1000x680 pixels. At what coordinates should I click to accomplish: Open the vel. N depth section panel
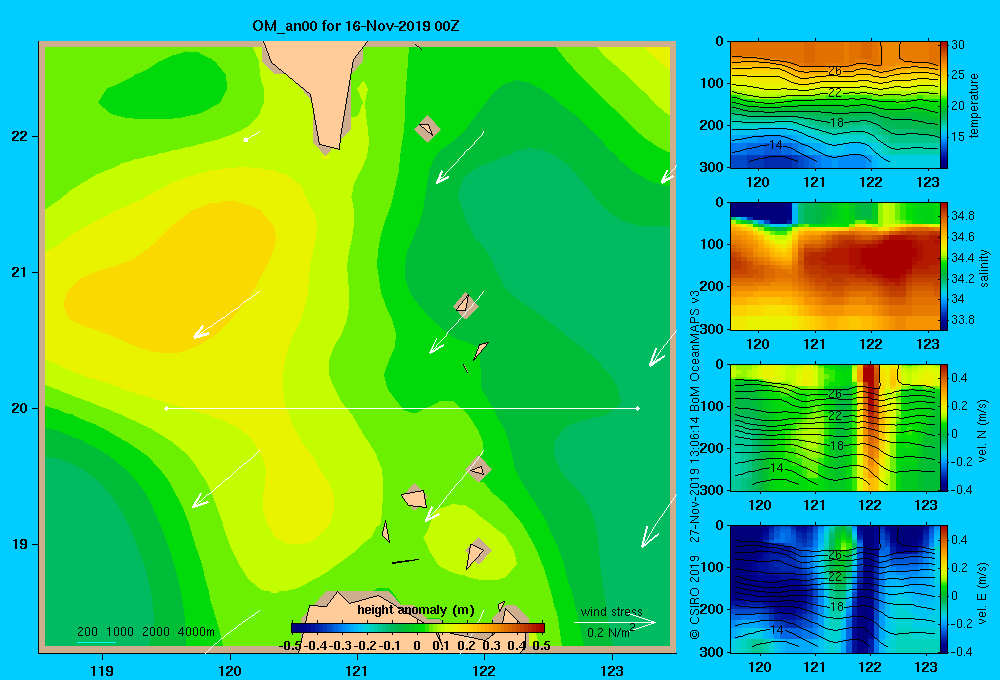click(x=834, y=427)
